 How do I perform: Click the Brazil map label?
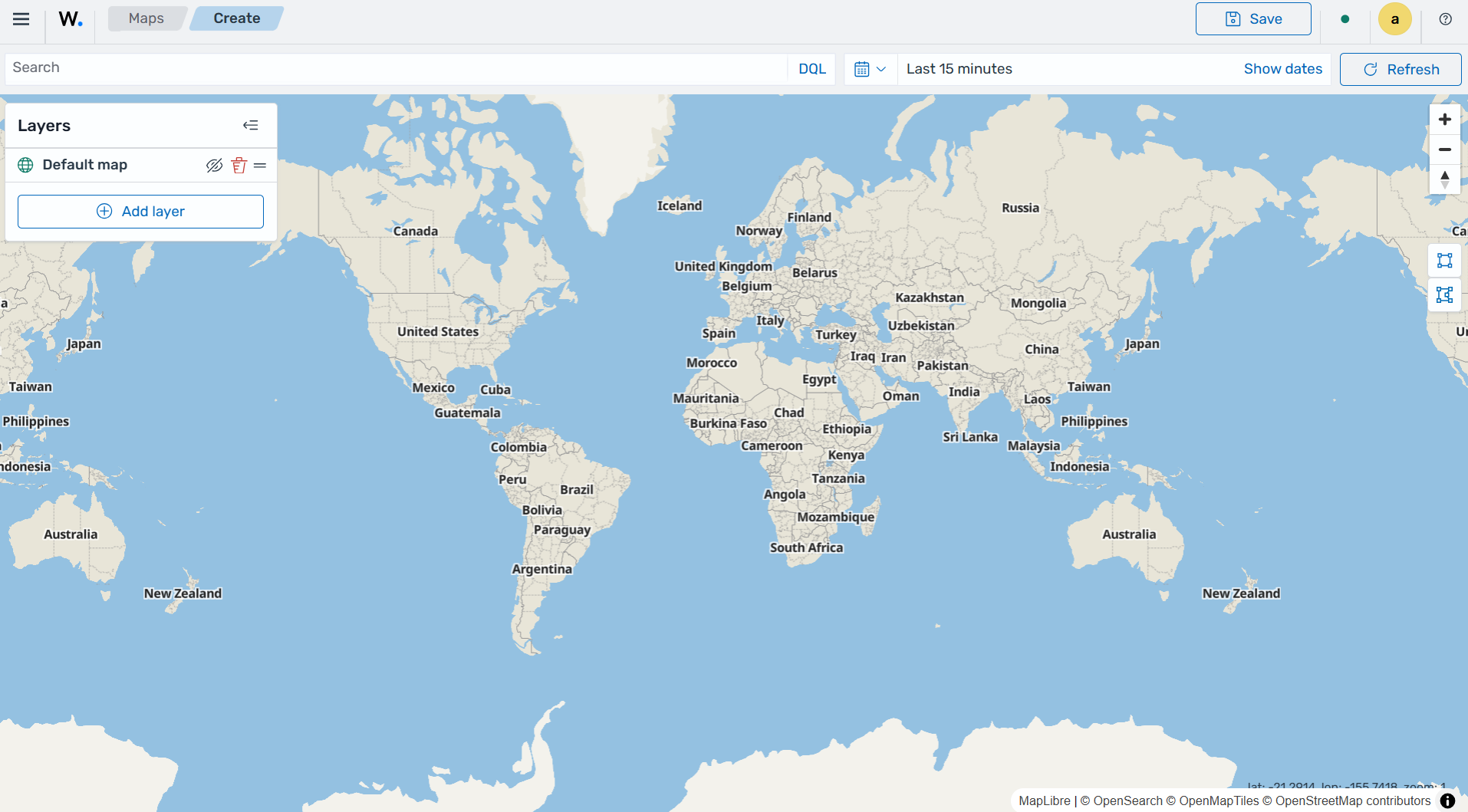pyautogui.click(x=577, y=489)
